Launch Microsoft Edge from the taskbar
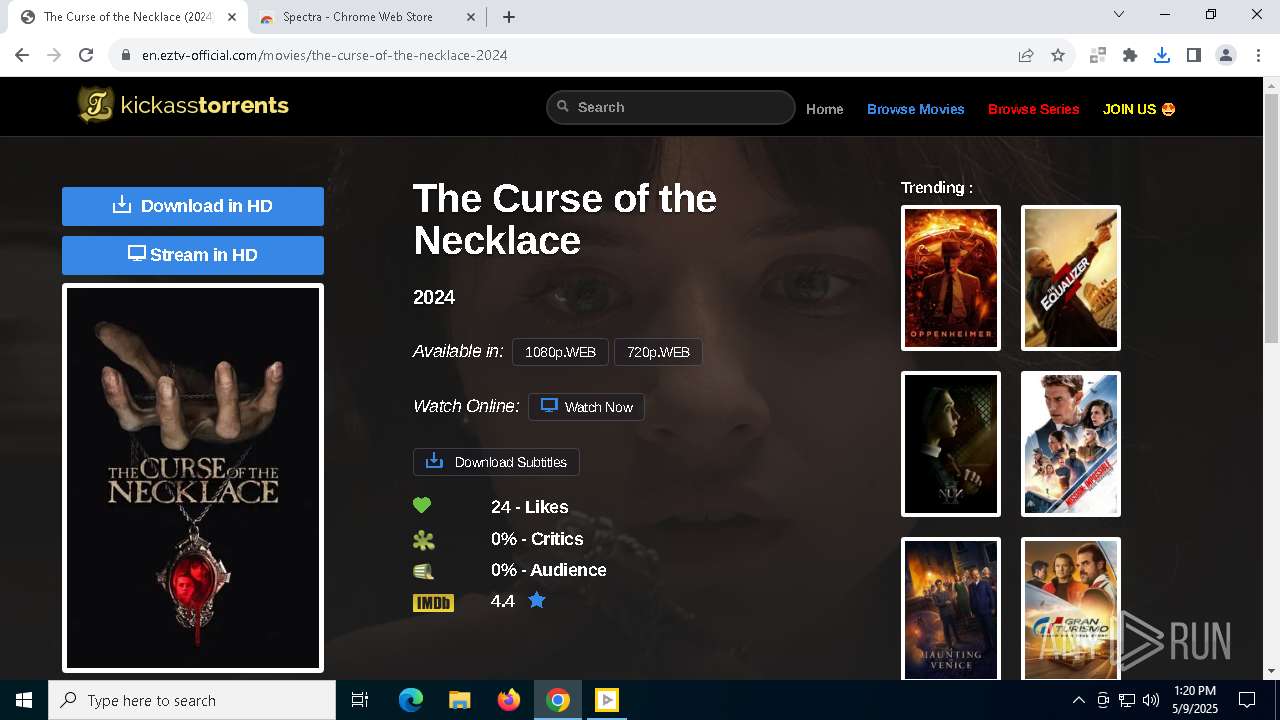Screen dimensions: 1280x720 pos(411,700)
